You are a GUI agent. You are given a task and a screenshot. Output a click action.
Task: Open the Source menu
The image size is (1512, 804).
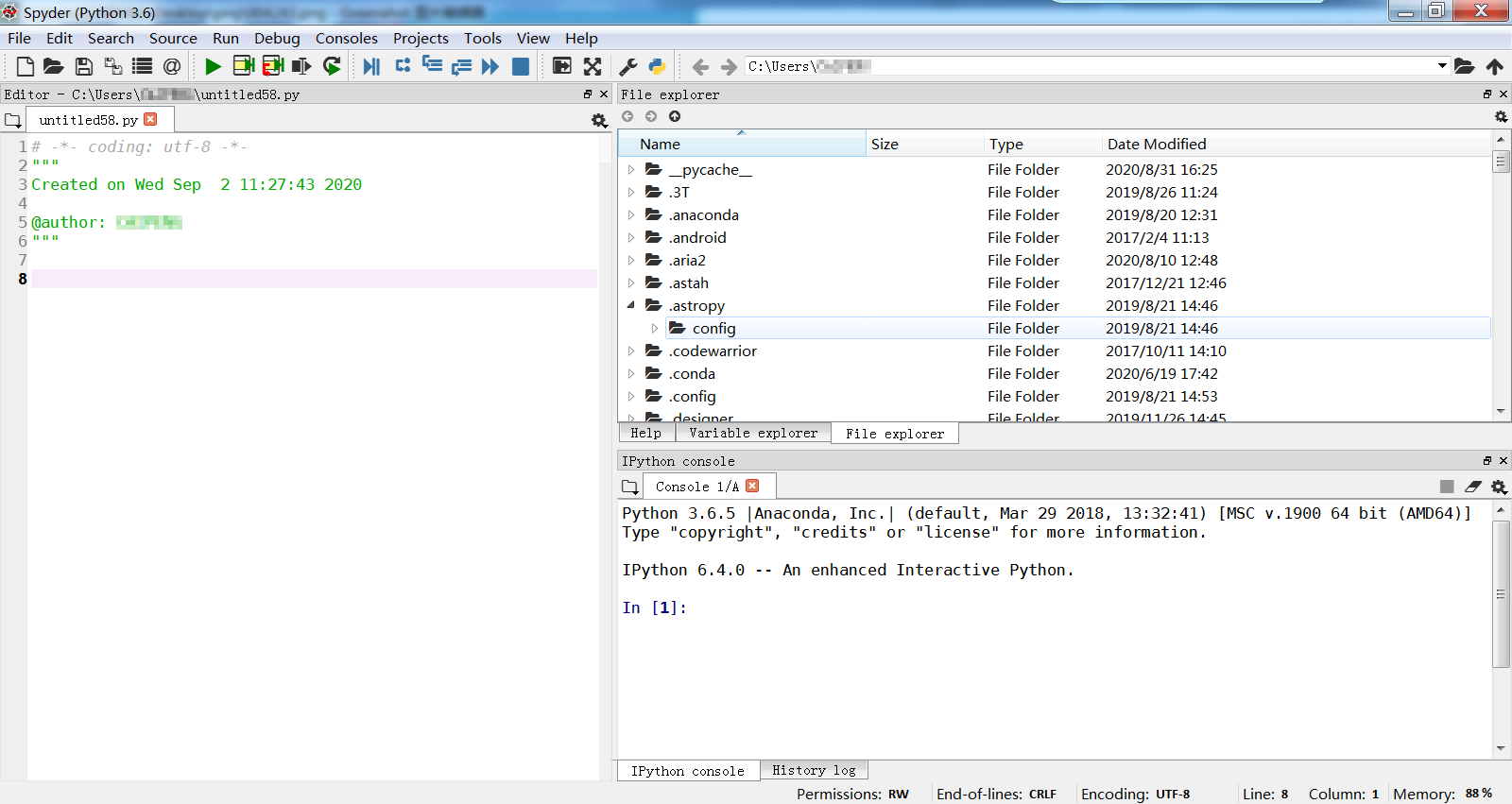[x=173, y=39]
